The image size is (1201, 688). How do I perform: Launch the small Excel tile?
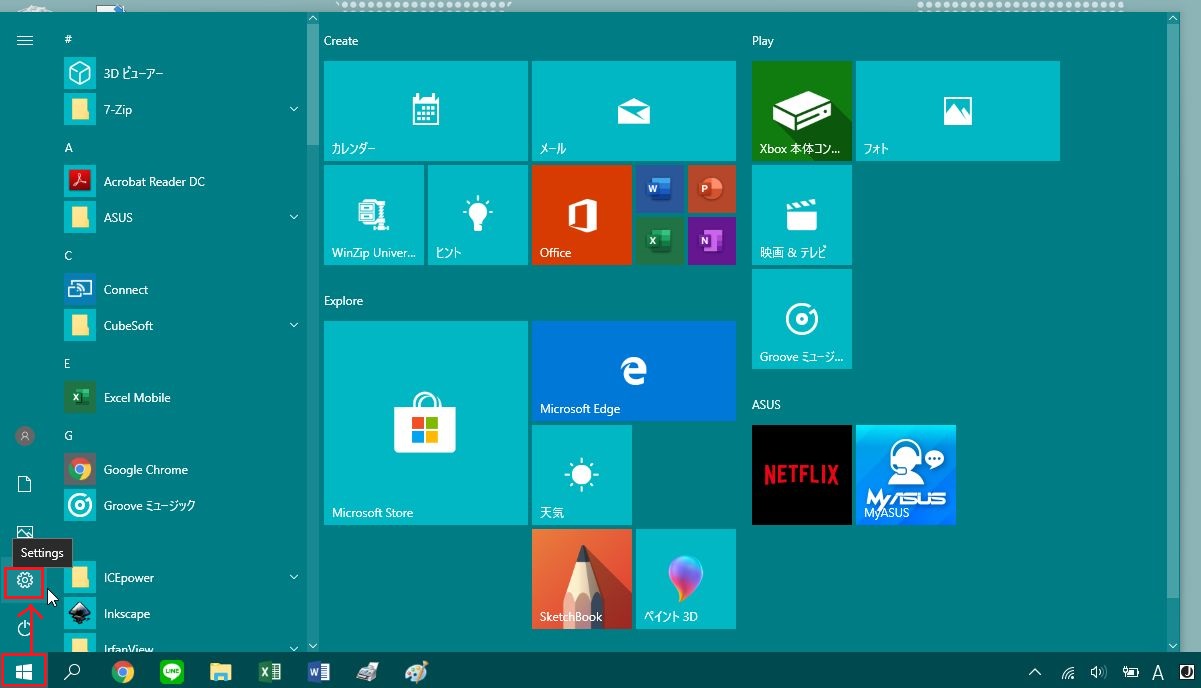click(660, 241)
